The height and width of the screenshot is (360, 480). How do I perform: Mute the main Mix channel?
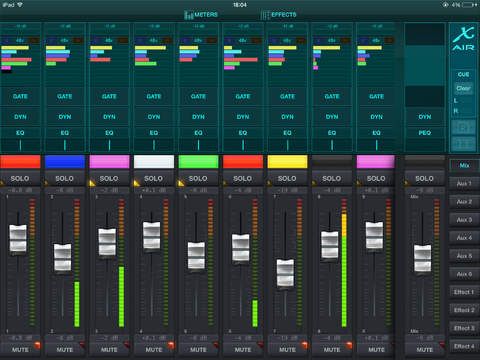[424, 350]
